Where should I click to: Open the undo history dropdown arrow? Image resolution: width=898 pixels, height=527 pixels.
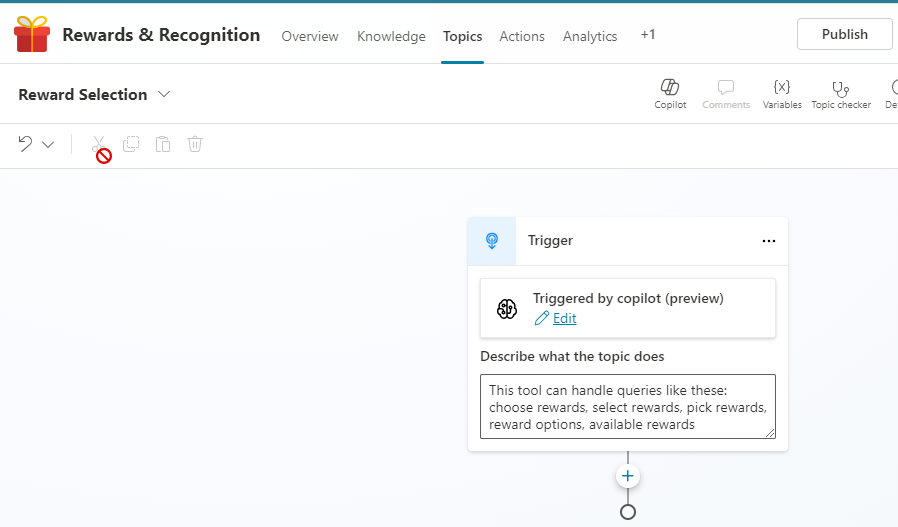(48, 144)
